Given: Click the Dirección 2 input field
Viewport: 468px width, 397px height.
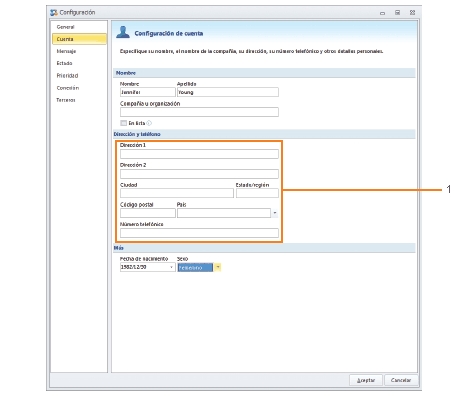Looking at the screenshot, I should (199, 174).
